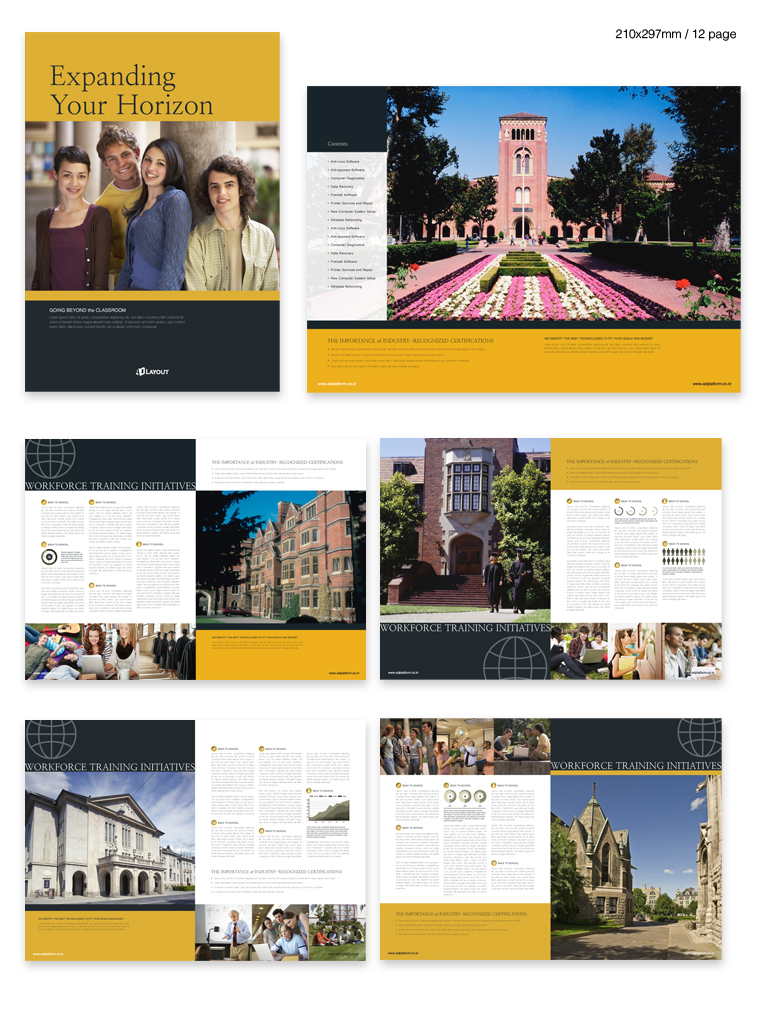Open the photo of friends lying with a guitar

tap(54, 651)
